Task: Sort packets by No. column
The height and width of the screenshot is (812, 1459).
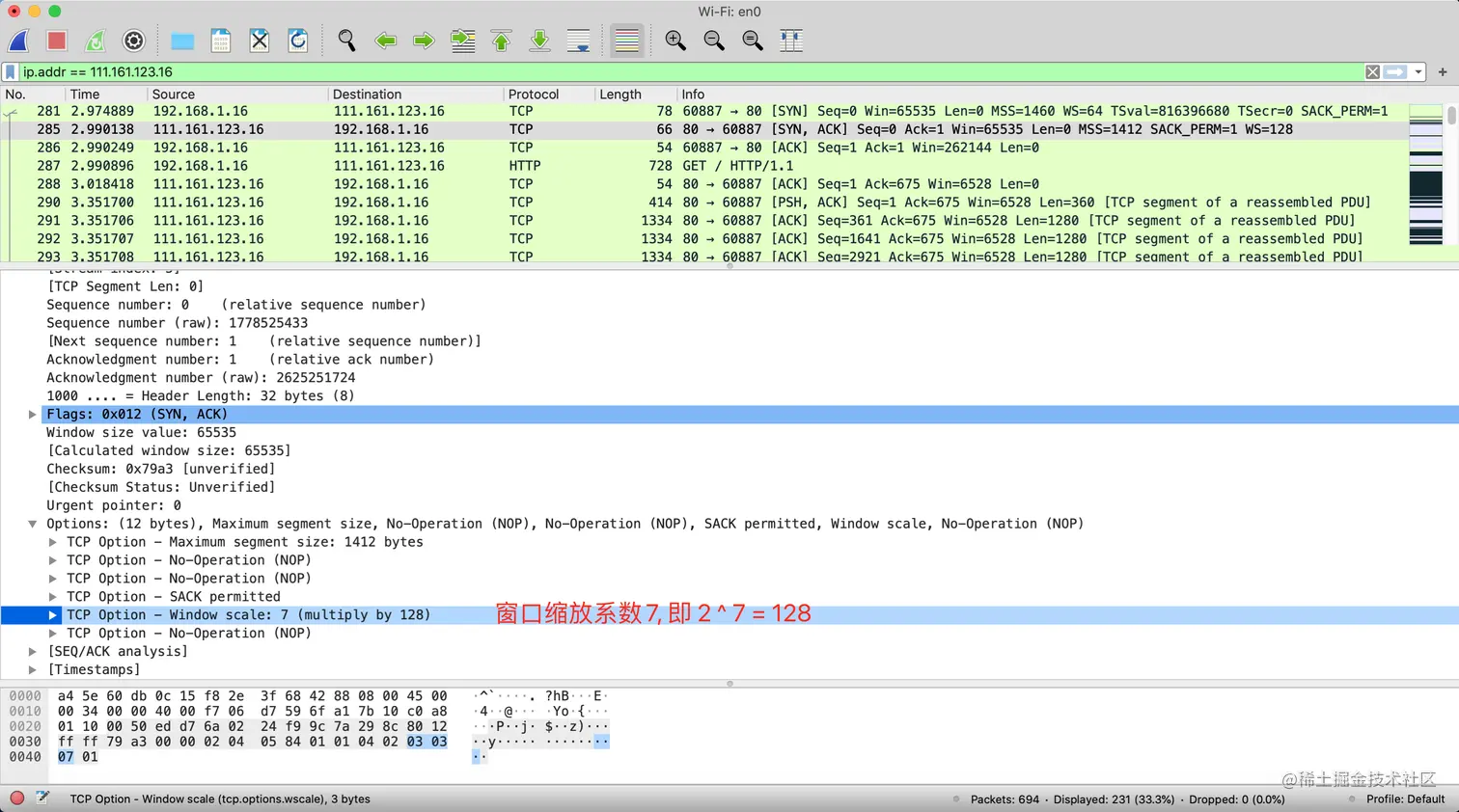Action: pos(33,95)
